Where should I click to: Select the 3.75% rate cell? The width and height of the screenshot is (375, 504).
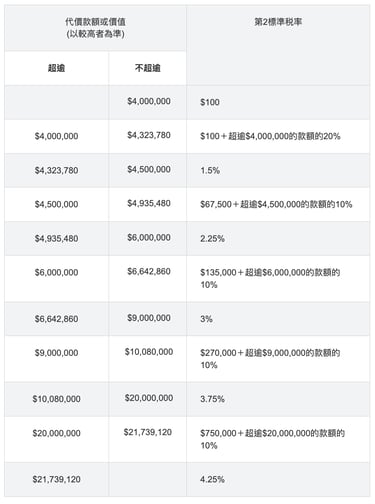278,399
